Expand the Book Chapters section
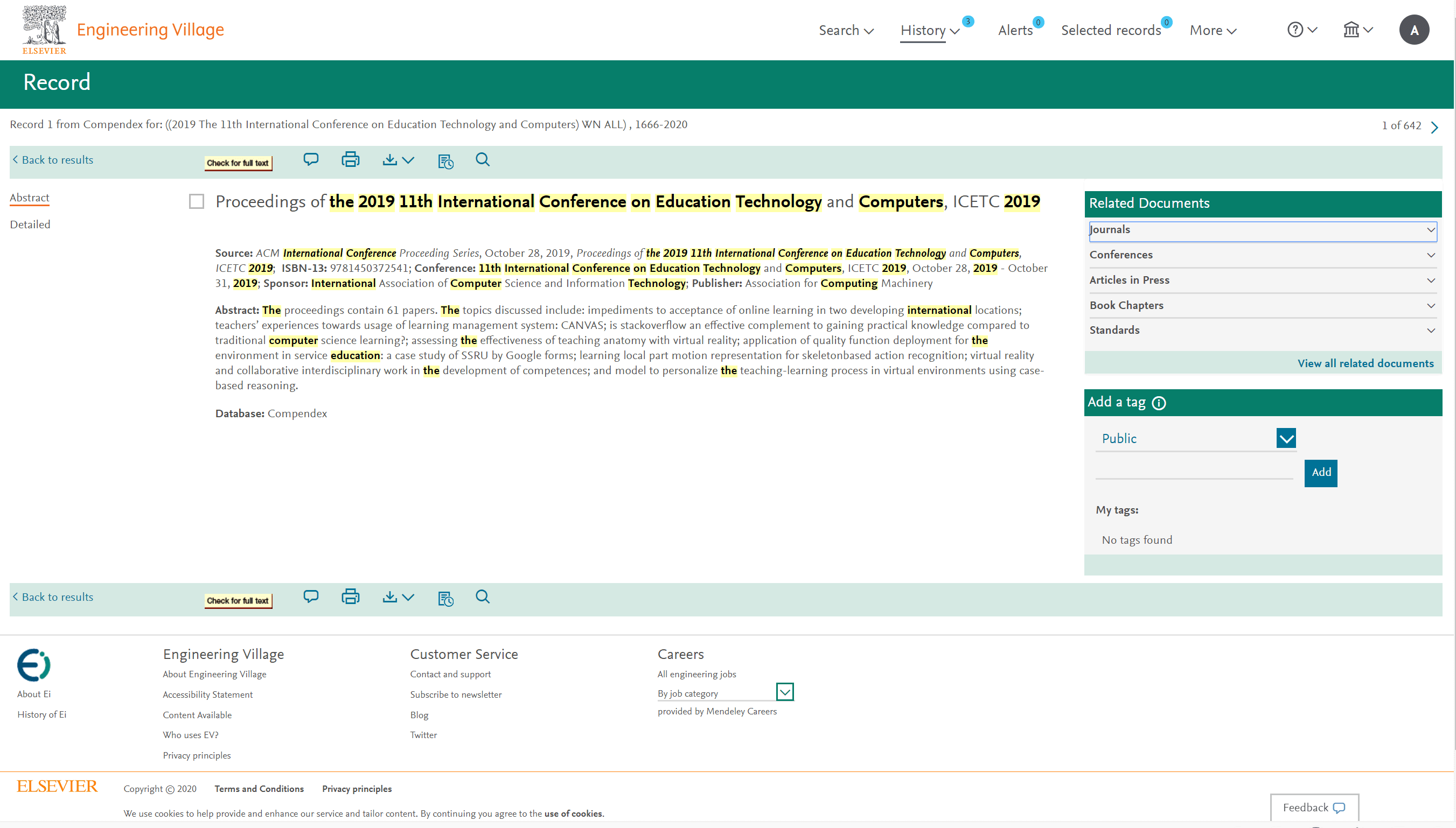Image resolution: width=1456 pixels, height=828 pixels. tap(1262, 305)
